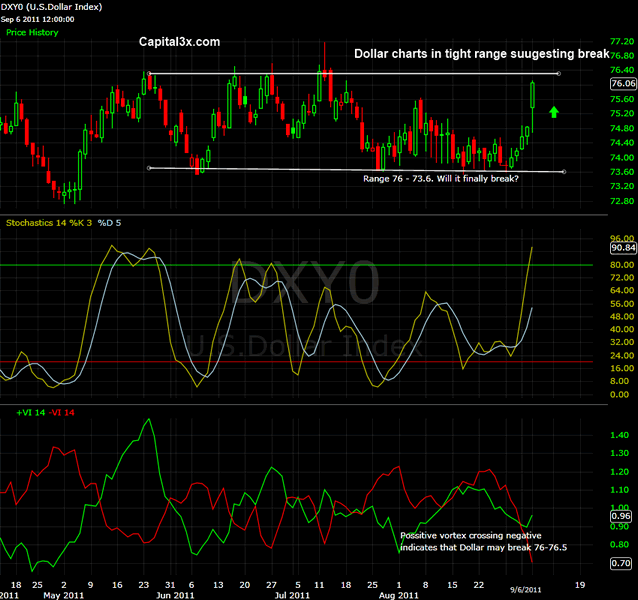Click 'Range 76 - 73.6. Will it finally break?' note
Viewport: 638px width, 600px height.
441,179
